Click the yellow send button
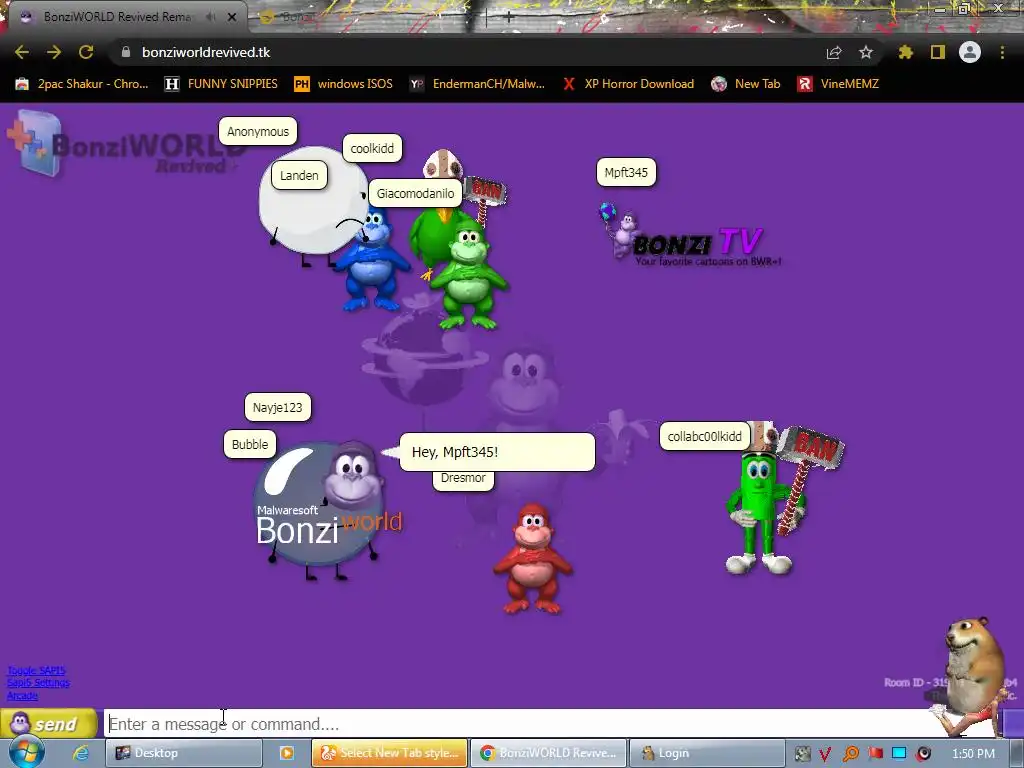 click(x=48, y=724)
